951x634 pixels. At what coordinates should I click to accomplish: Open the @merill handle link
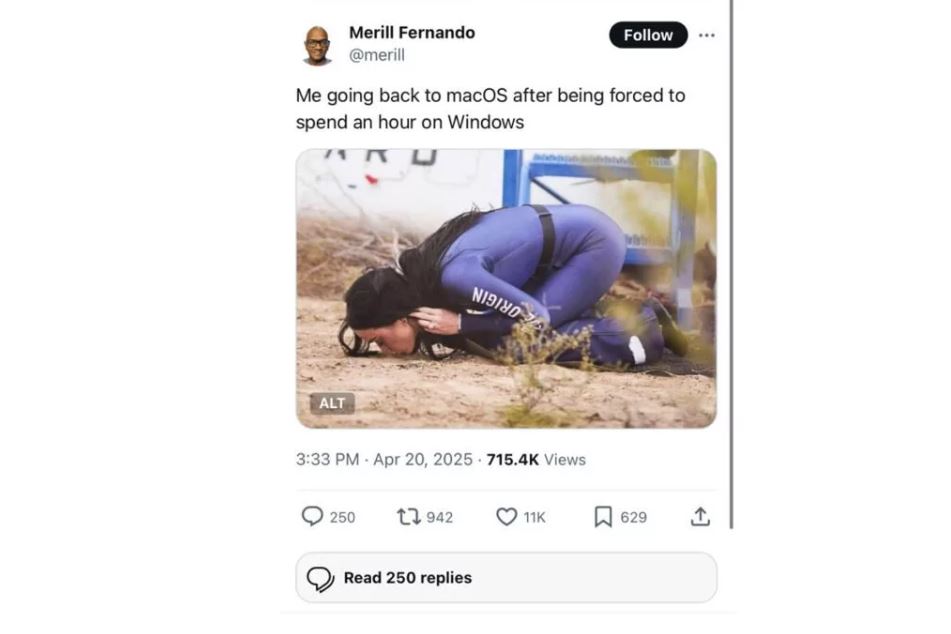click(377, 55)
